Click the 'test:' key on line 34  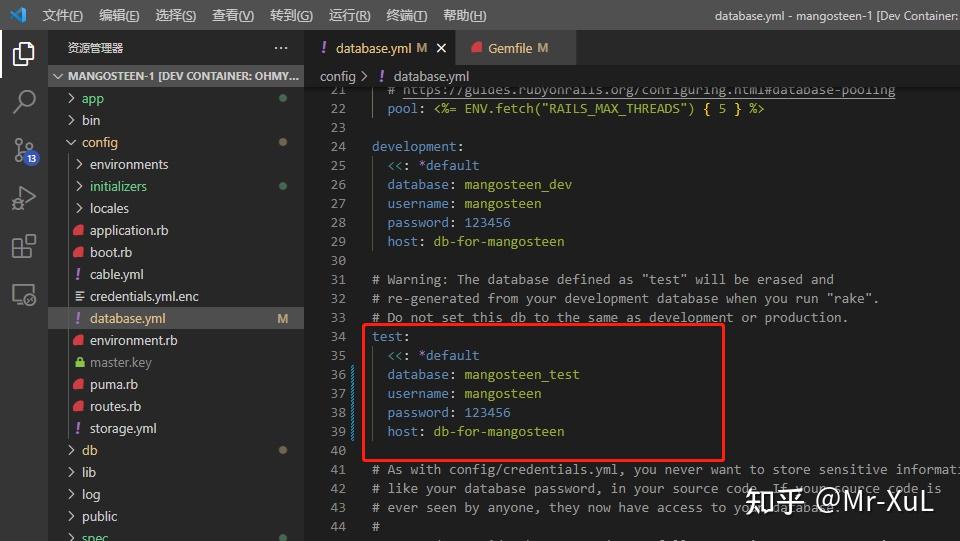point(391,337)
